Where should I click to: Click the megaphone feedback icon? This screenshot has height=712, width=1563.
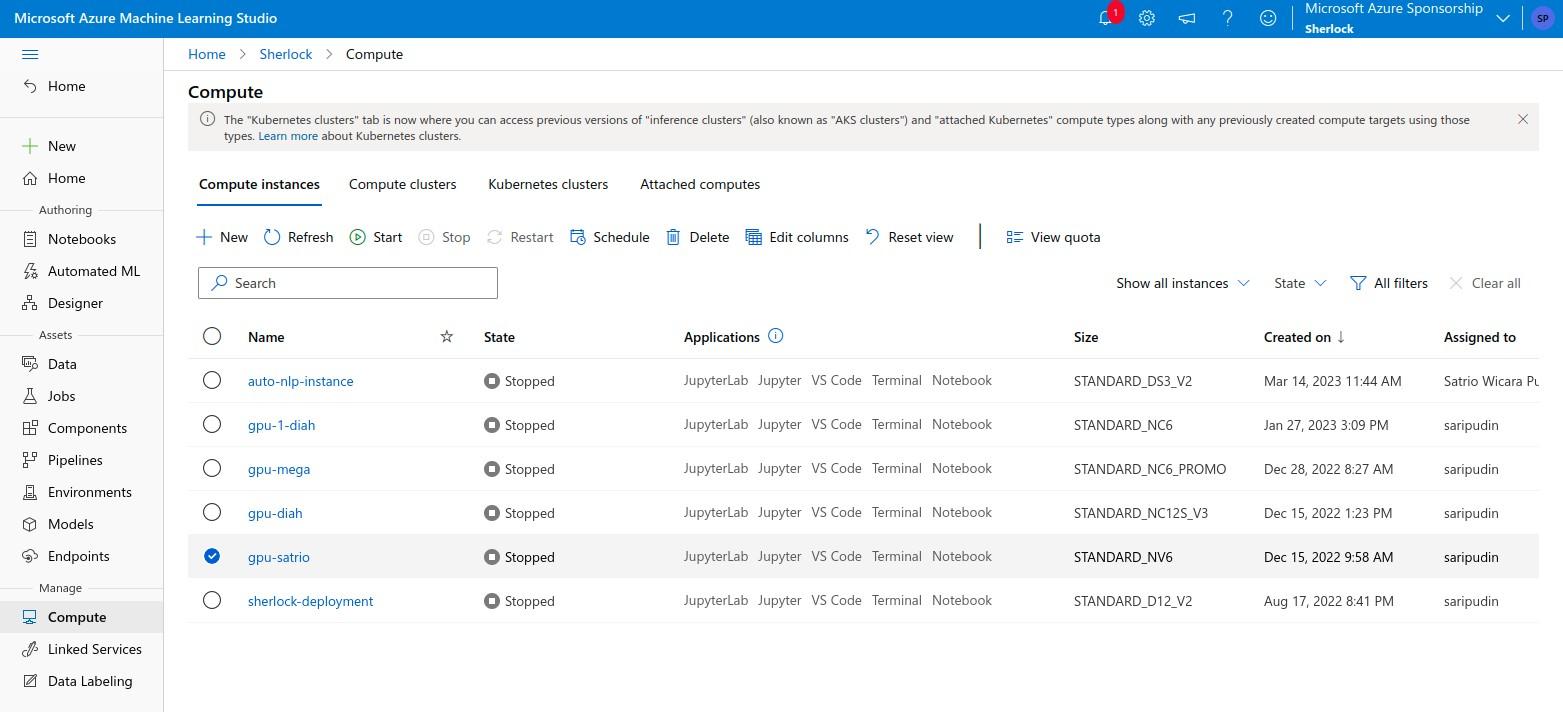point(1187,18)
